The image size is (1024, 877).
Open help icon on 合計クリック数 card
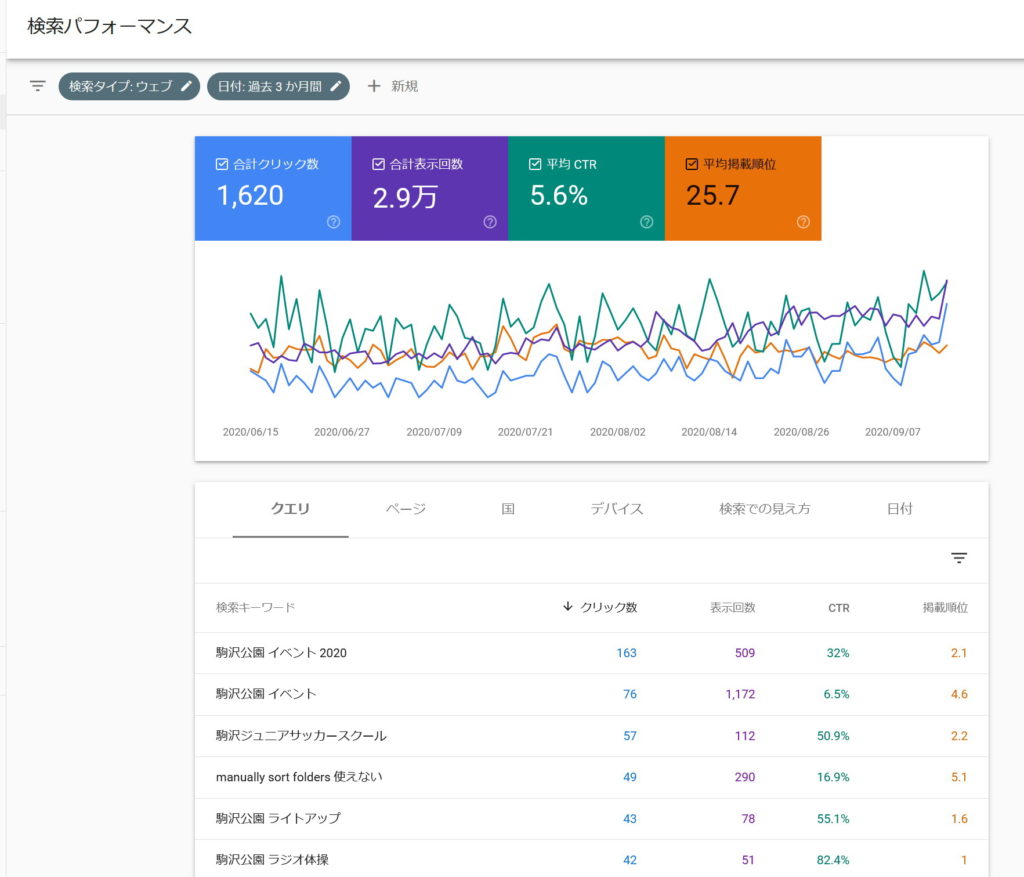[x=334, y=222]
